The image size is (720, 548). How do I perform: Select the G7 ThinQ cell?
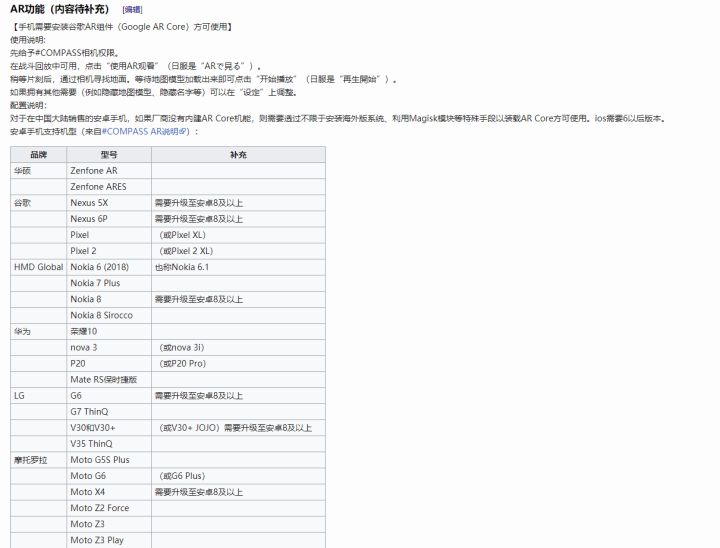(x=109, y=412)
